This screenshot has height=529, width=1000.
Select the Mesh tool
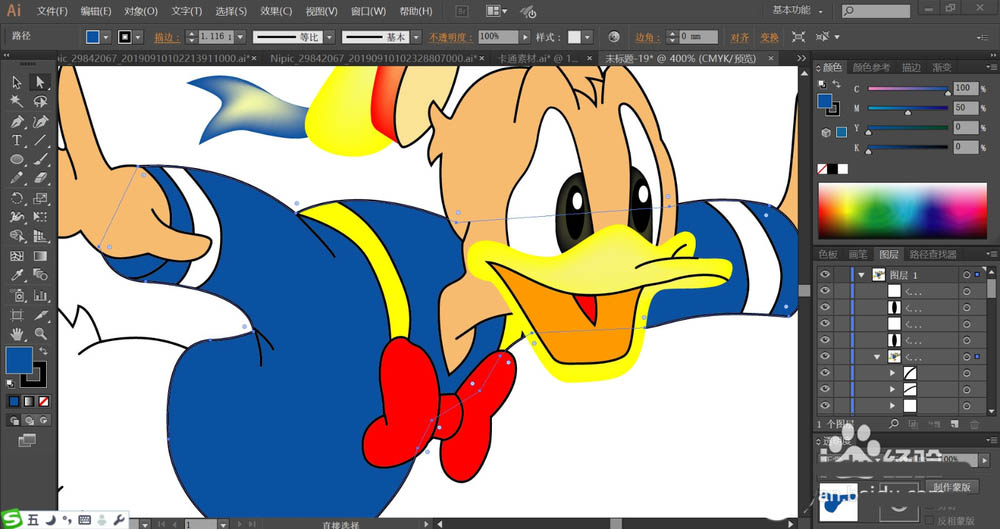[17, 256]
